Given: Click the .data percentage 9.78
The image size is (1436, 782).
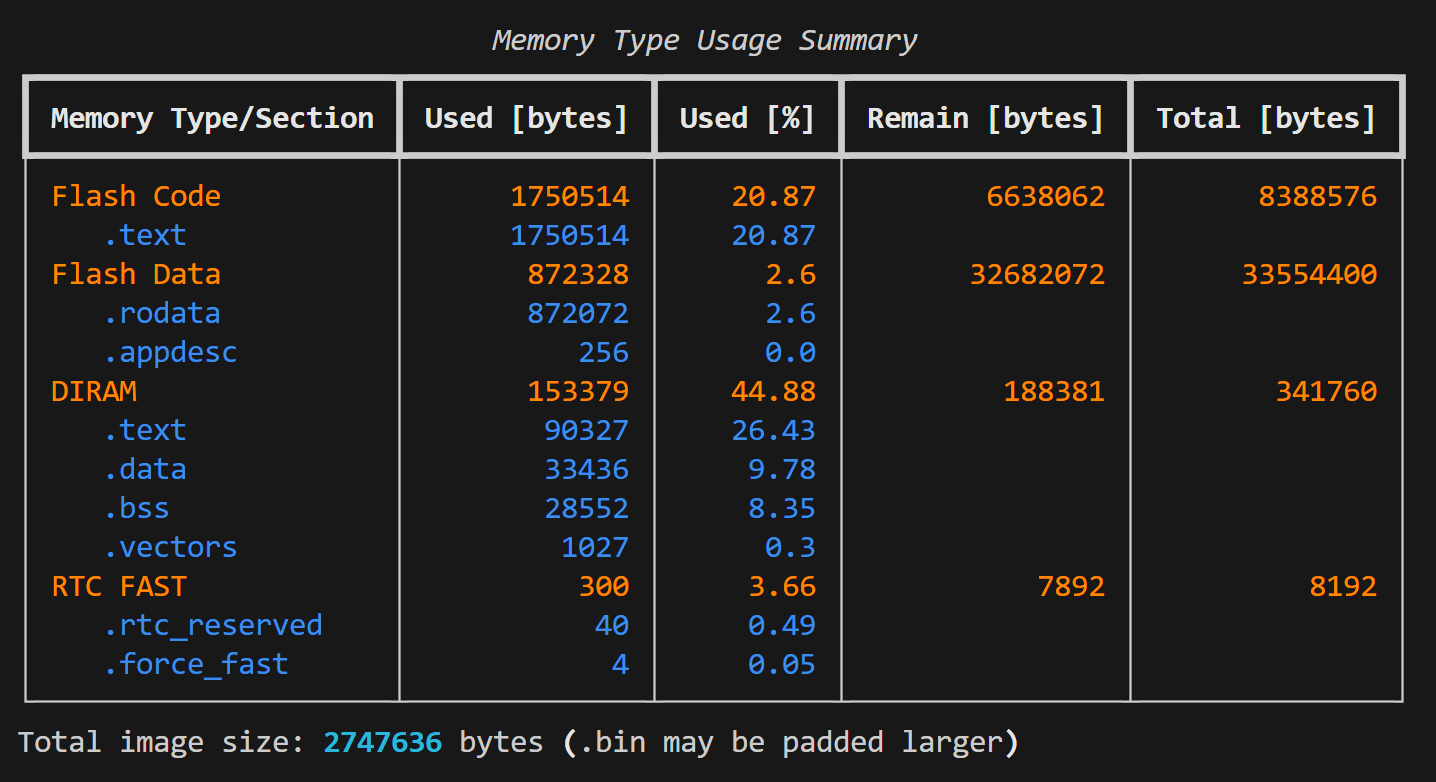Looking at the screenshot, I should click(x=782, y=469).
